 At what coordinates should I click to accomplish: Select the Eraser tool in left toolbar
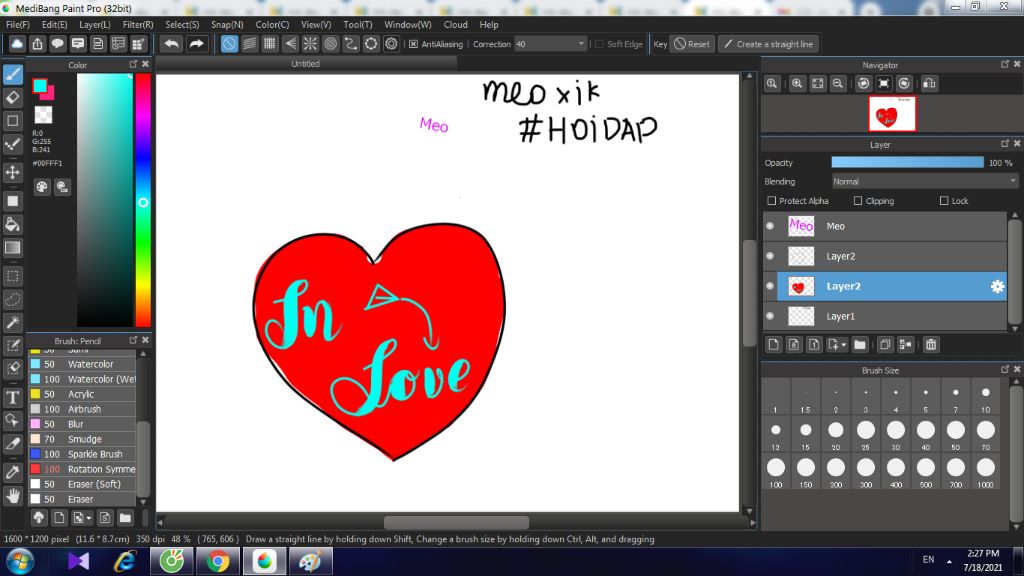[12, 98]
